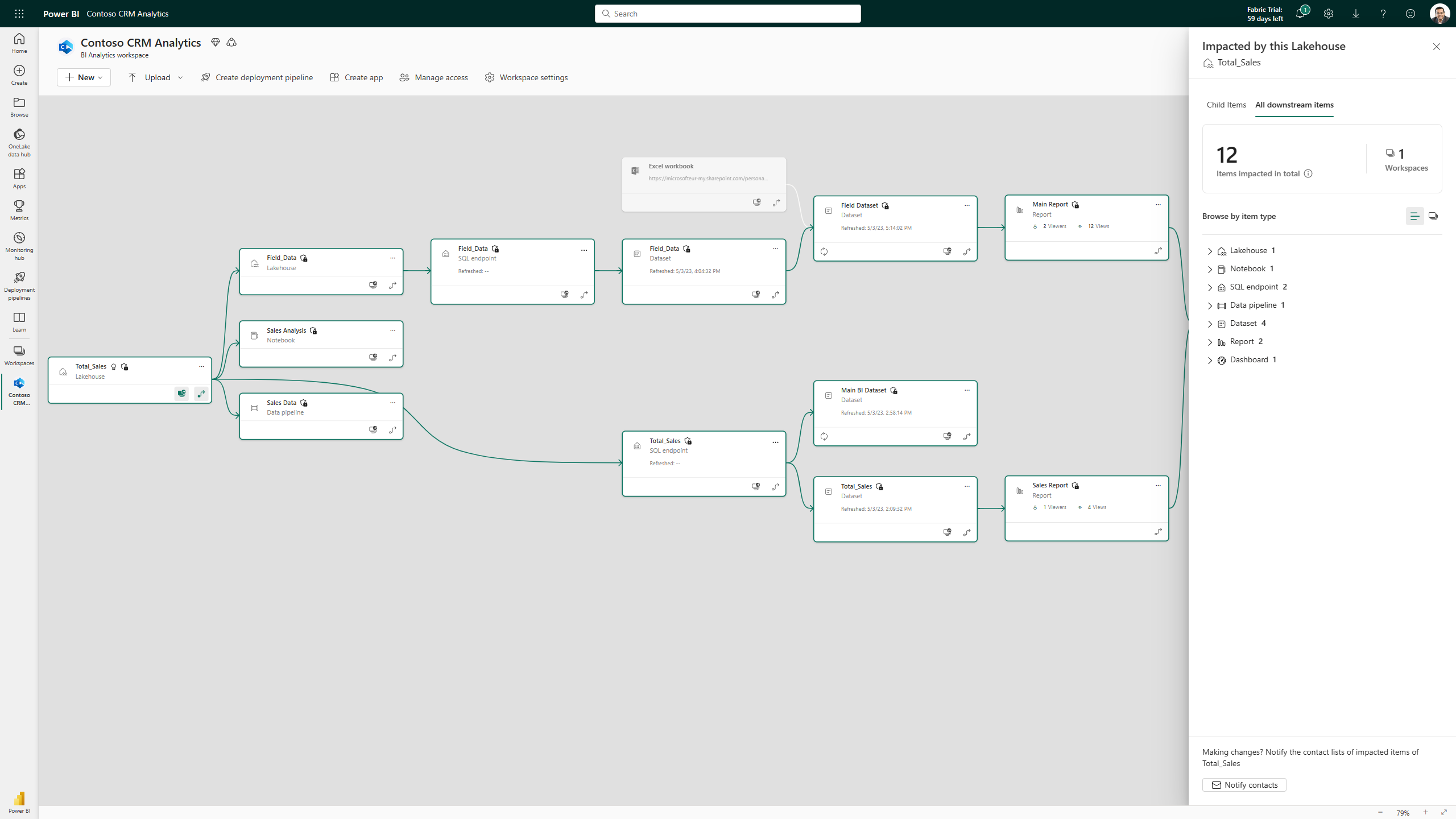The height and width of the screenshot is (819, 1456).
Task: Click Manage access button
Action: [x=434, y=77]
